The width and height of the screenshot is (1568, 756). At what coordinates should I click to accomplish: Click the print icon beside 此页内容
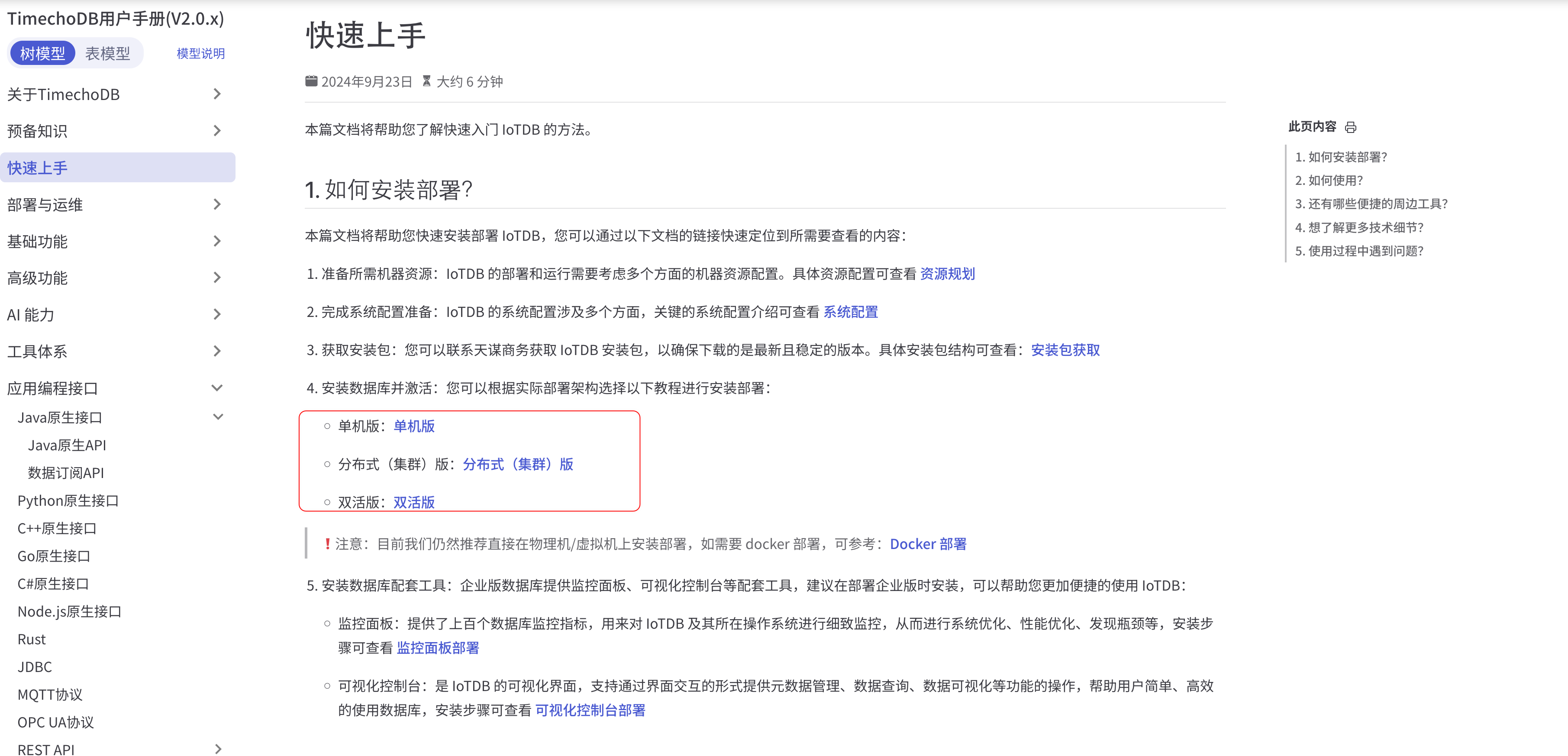1350,127
